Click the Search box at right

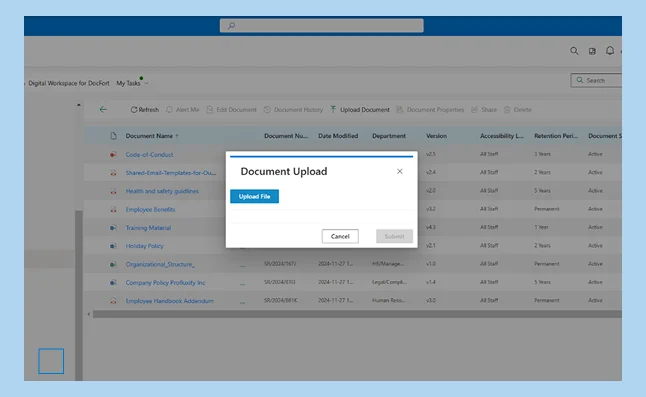coord(596,80)
